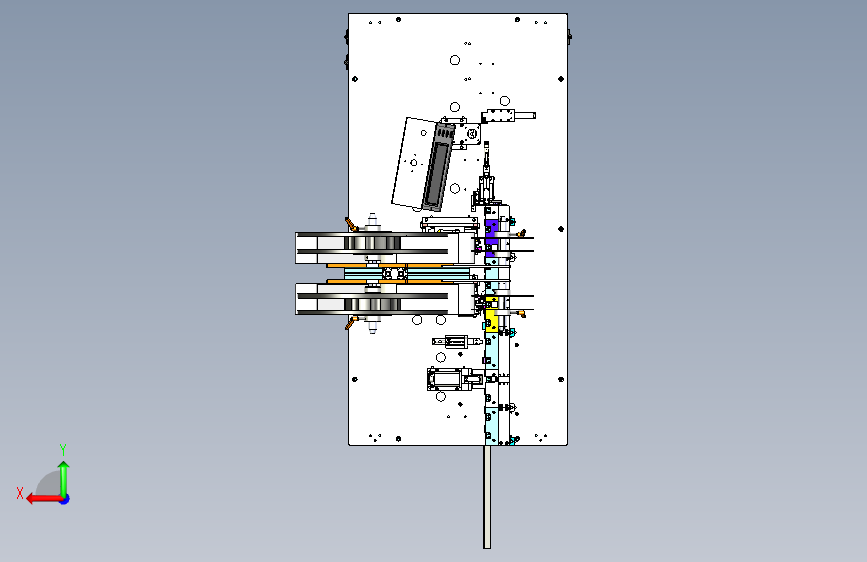Click the red X axis arrow of the triad
Image resolution: width=867 pixels, height=562 pixels.
(44, 499)
